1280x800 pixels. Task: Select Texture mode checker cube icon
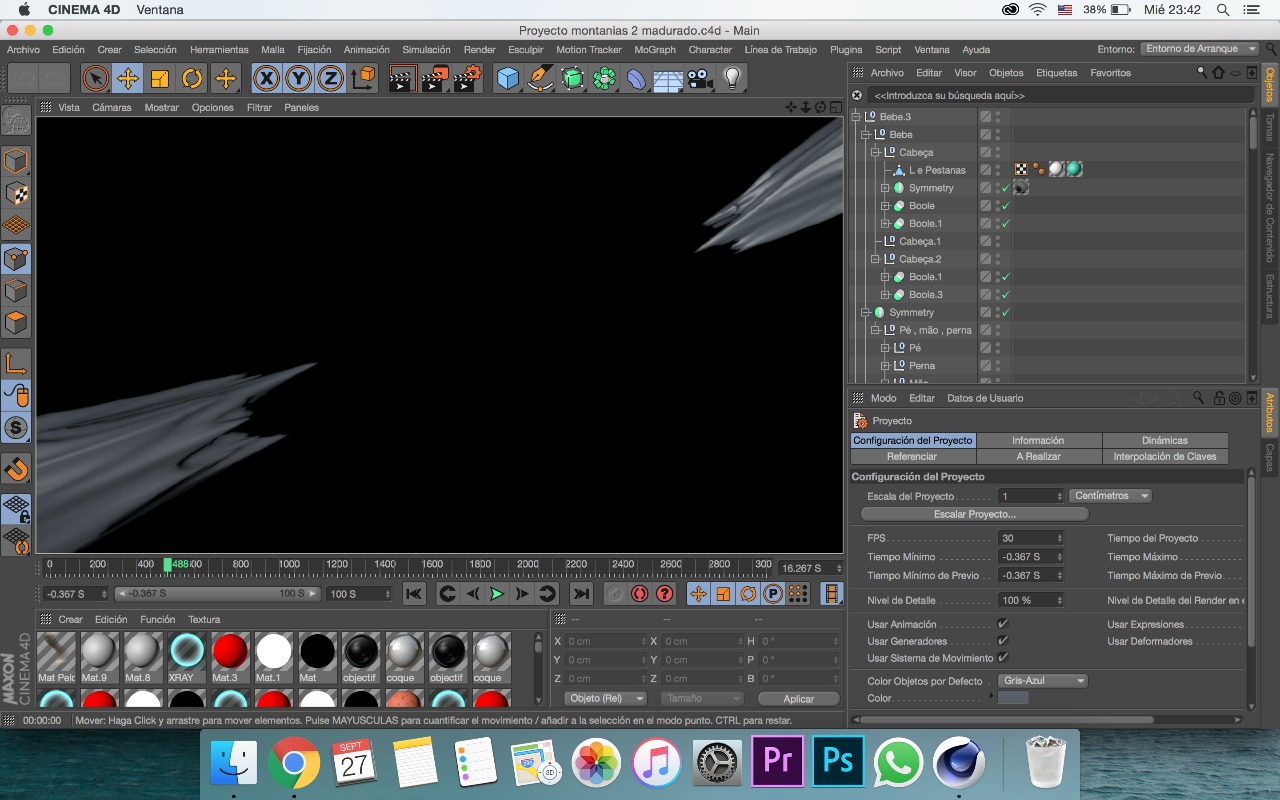point(16,194)
